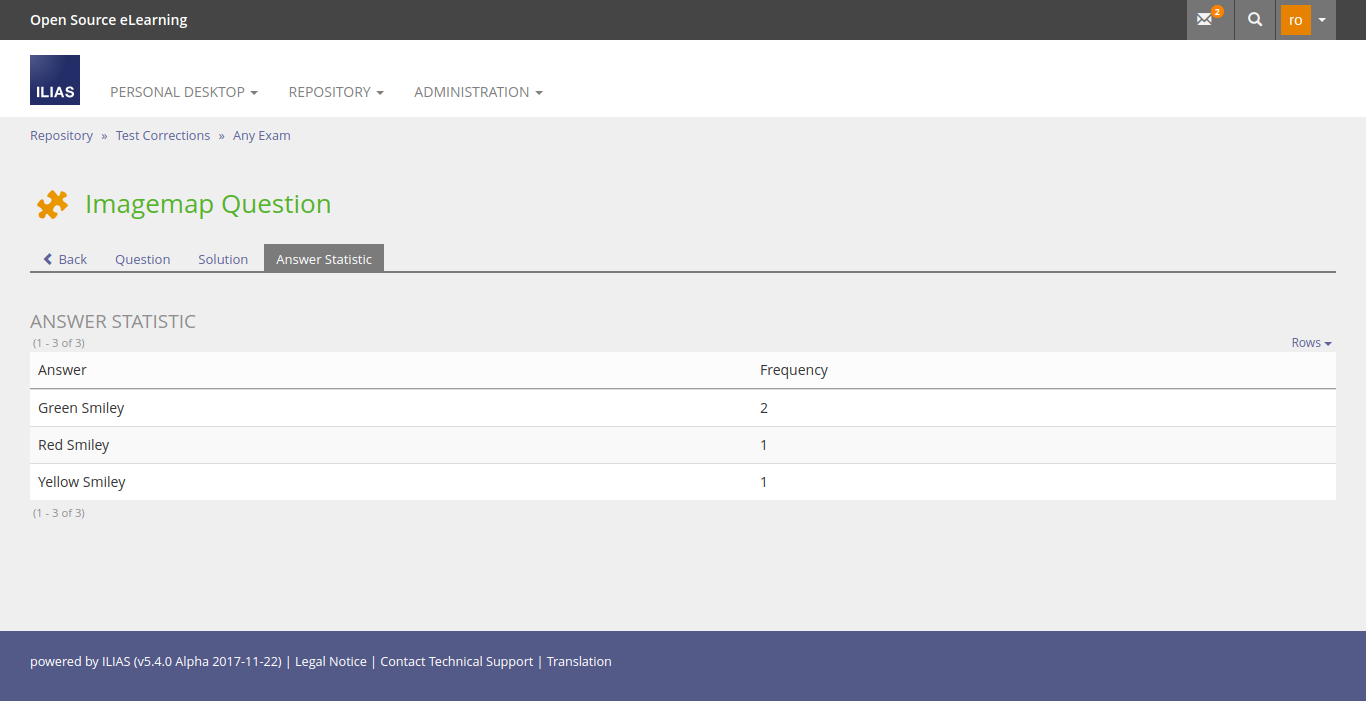Click the ILIAS logo
Viewport: 1366px width, 701px height.
(55, 80)
